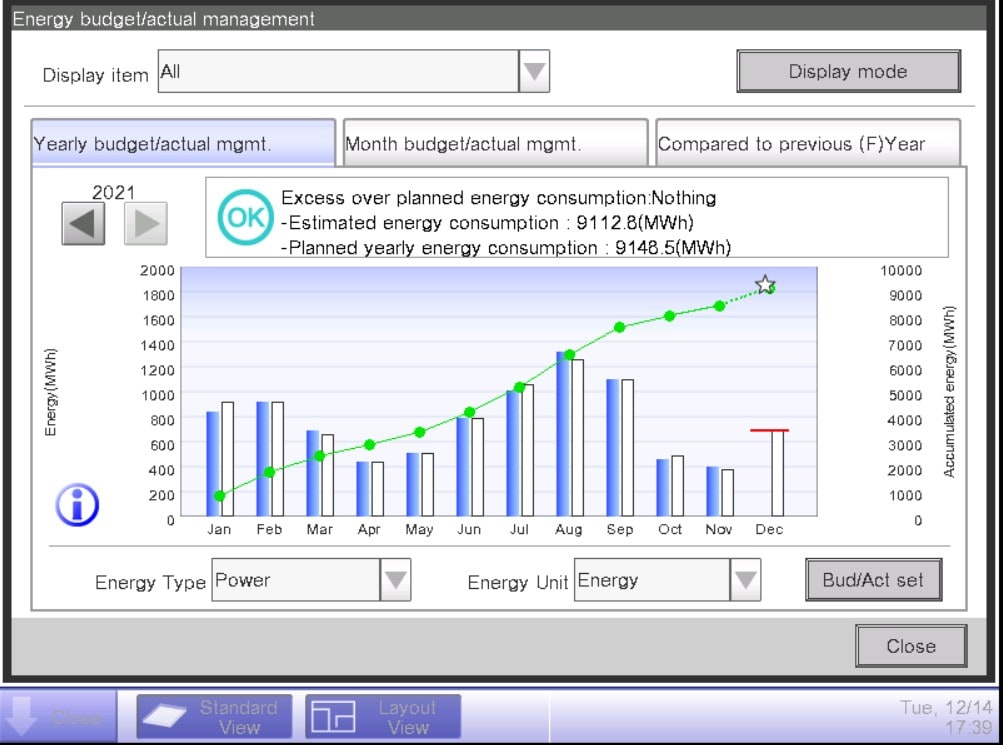Click the Standard View icon

173,716
